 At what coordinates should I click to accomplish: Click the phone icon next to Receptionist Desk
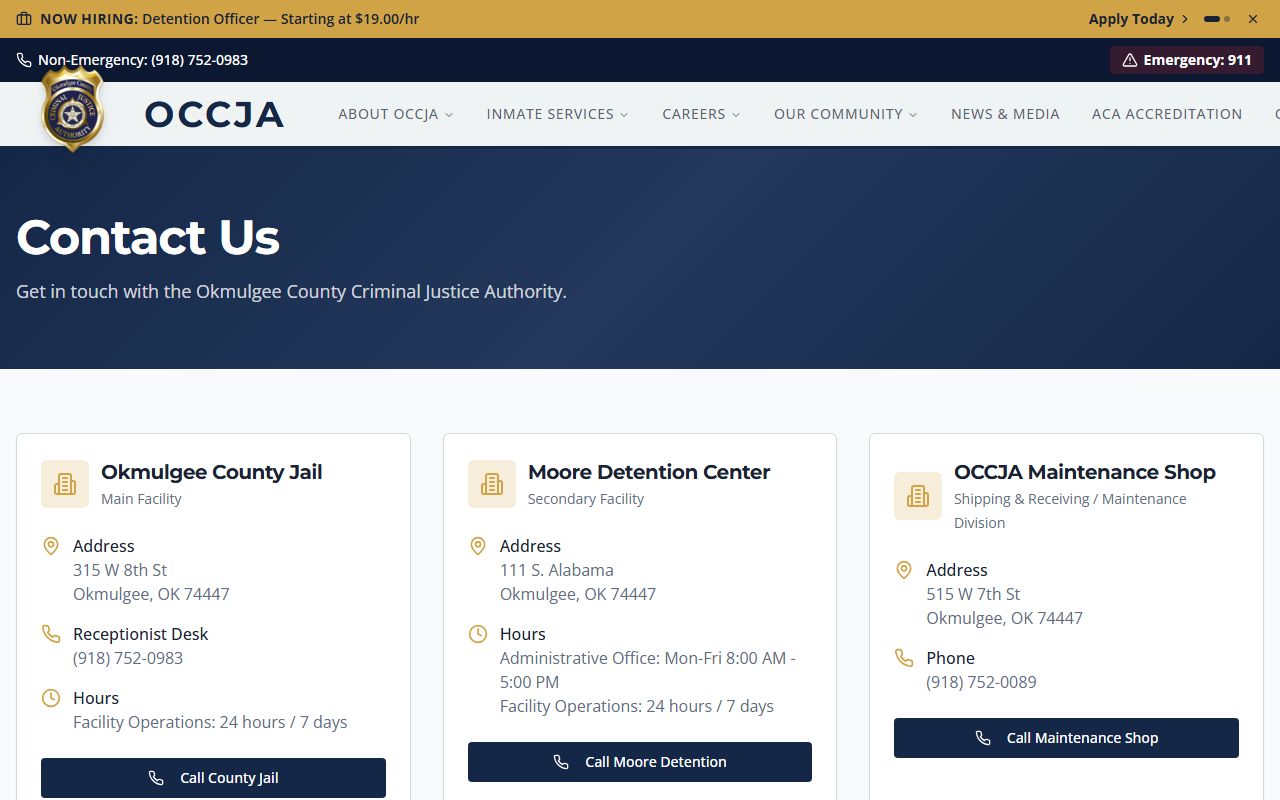[51, 634]
